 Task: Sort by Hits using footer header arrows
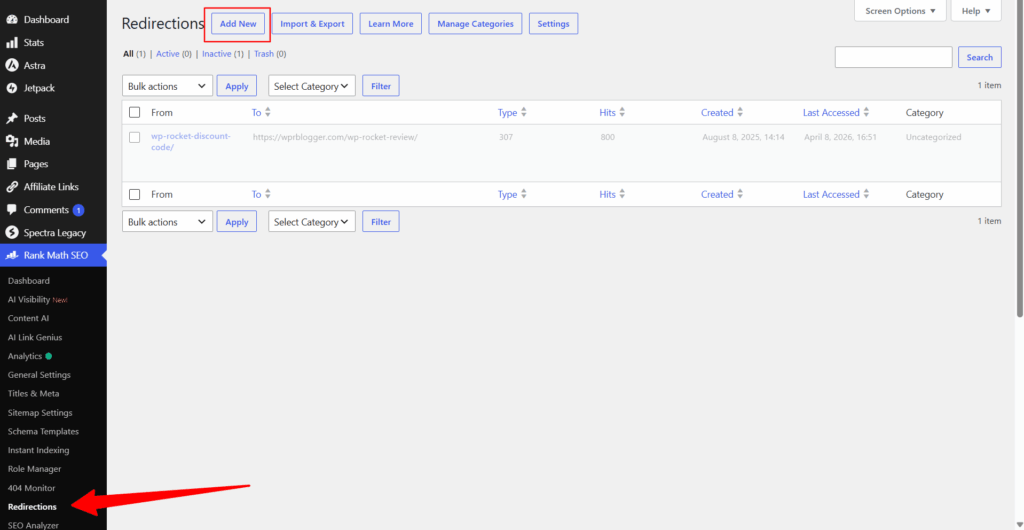click(622, 195)
